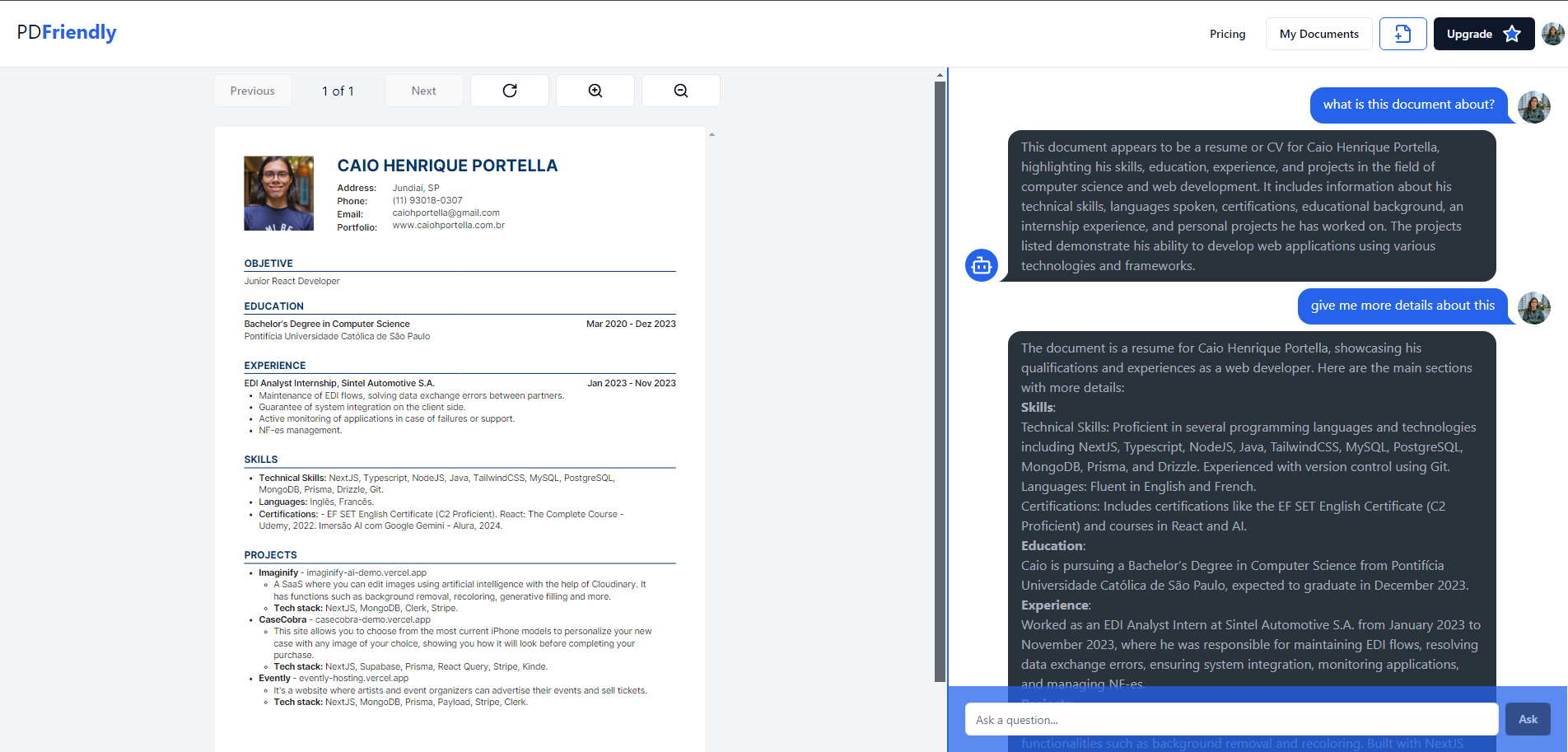Click the Ask button

tap(1528, 719)
